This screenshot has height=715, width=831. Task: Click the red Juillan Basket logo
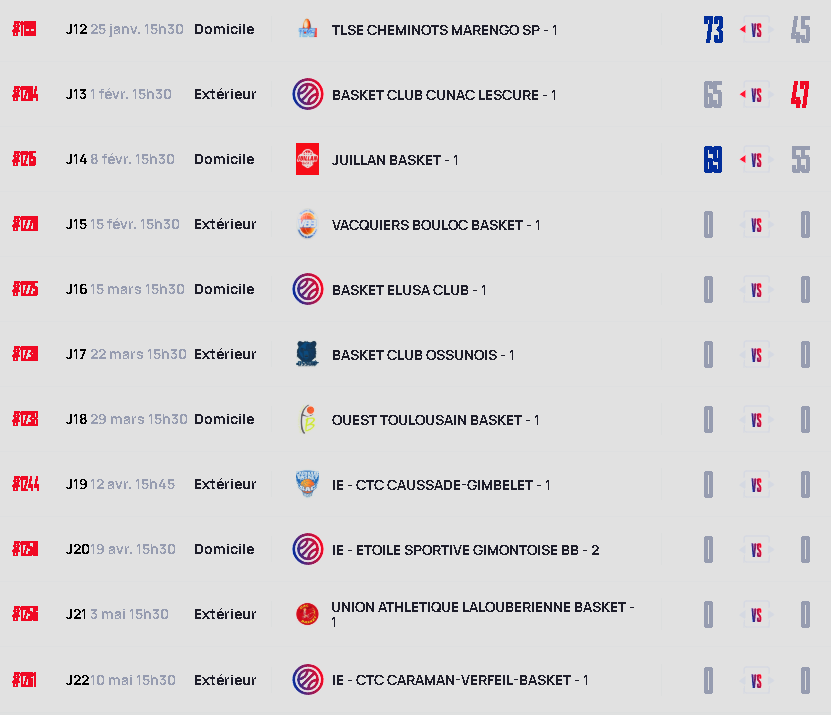click(x=307, y=160)
